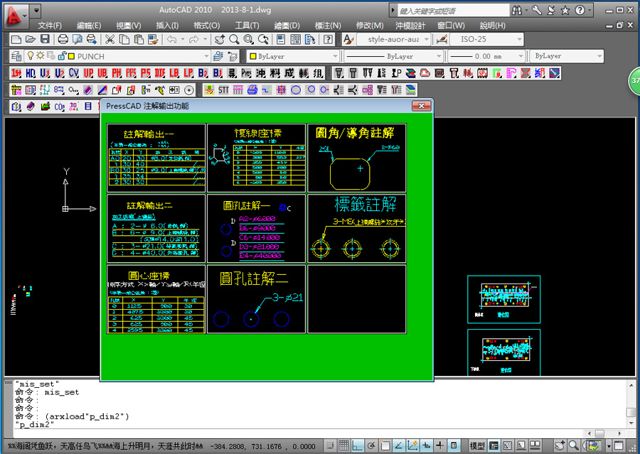Select the 標籤註解 option tile
Viewport: 640px width, 454px height.
357,229
